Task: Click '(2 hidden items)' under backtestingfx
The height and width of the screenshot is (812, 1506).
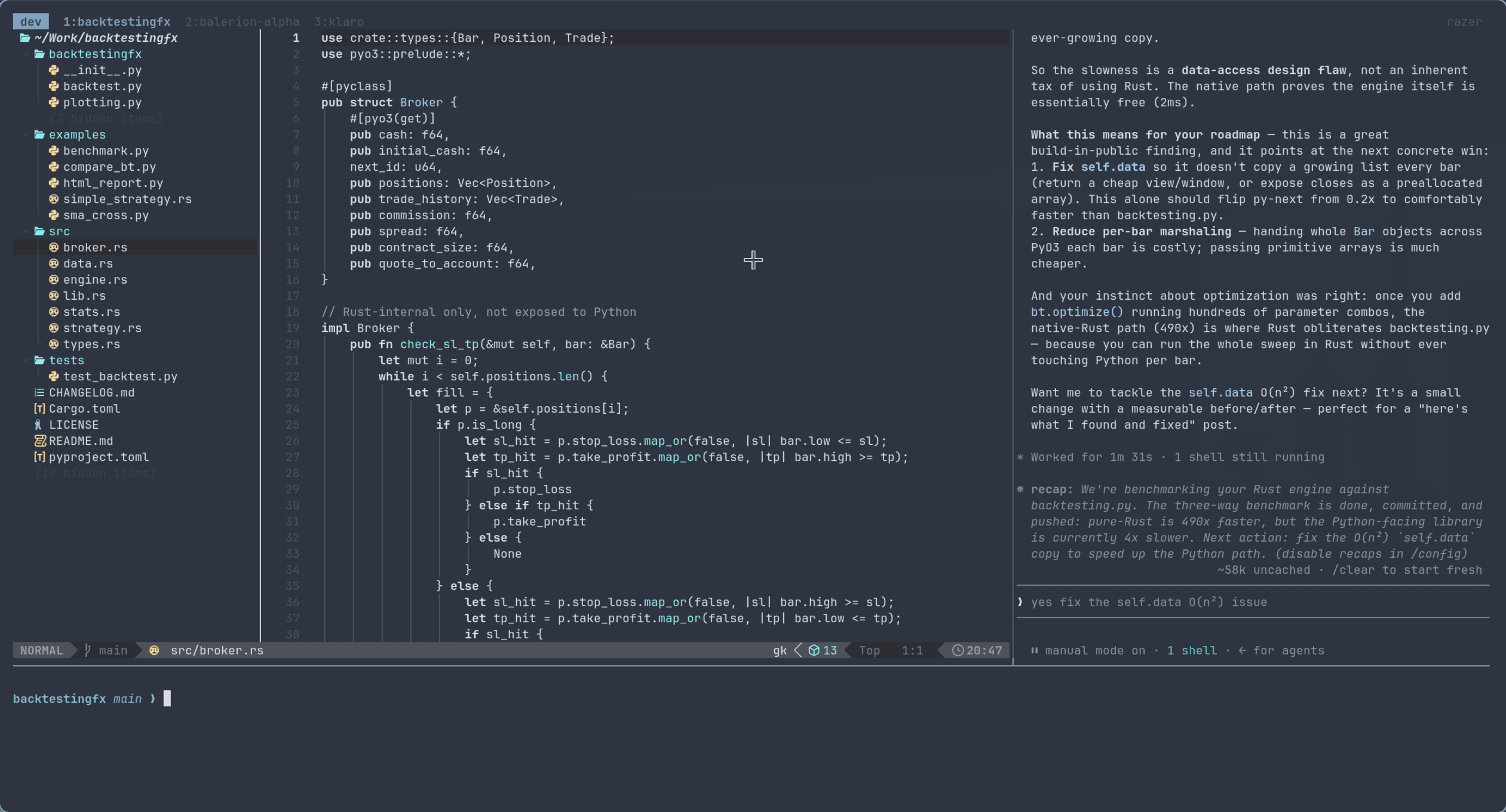Action: 106,118
